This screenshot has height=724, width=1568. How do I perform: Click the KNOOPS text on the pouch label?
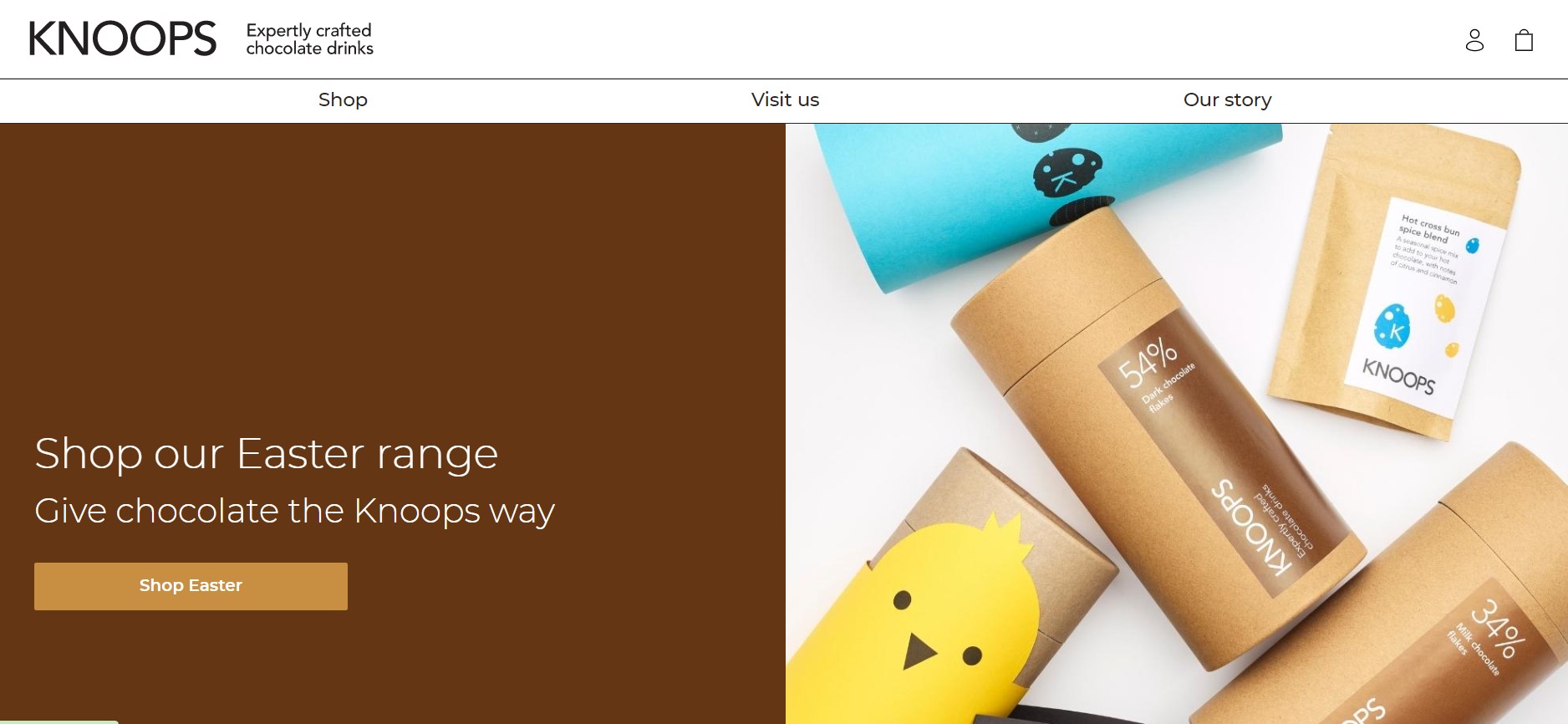coord(1398,376)
